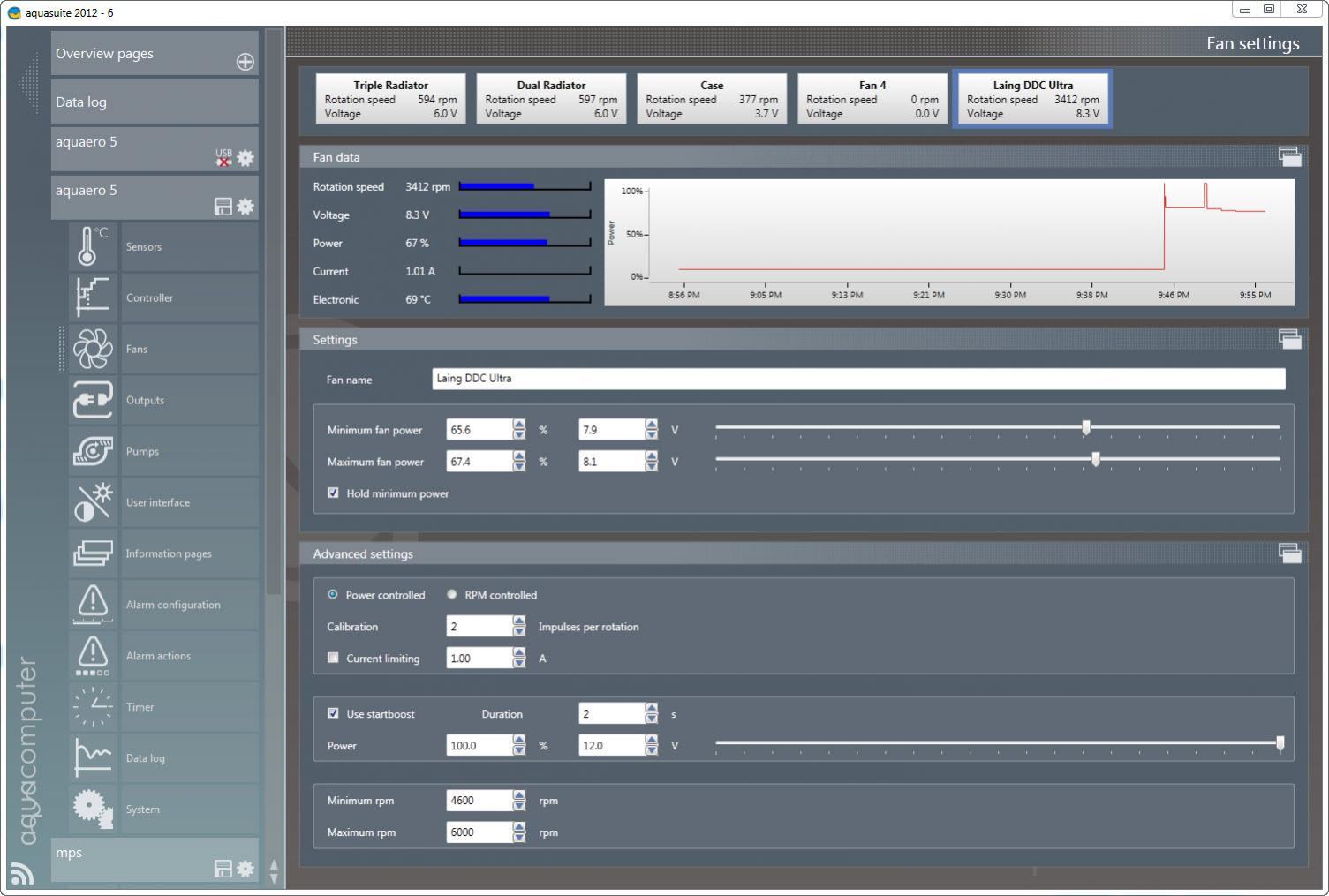Image resolution: width=1329 pixels, height=896 pixels.
Task: Collapse the Settings panel icon
Action: tap(1290, 339)
